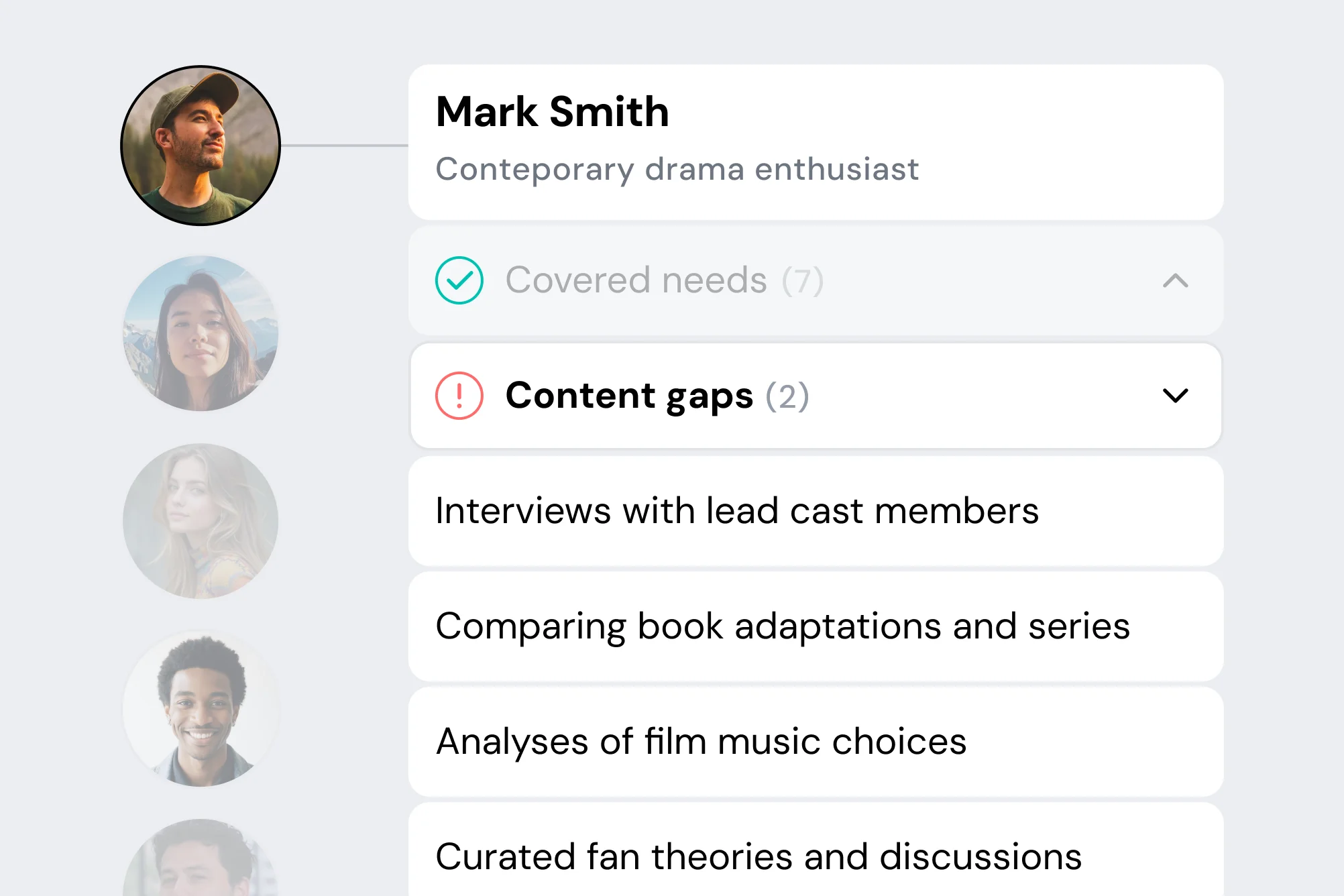Choose the blonde woman's avatar
Screen dimensions: 1344x896
201,521
